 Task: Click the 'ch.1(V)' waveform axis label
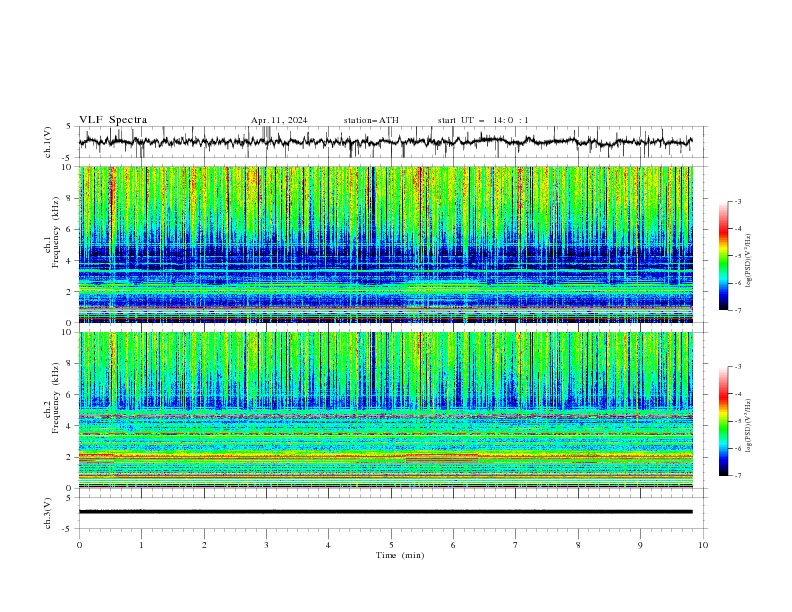tap(48, 142)
